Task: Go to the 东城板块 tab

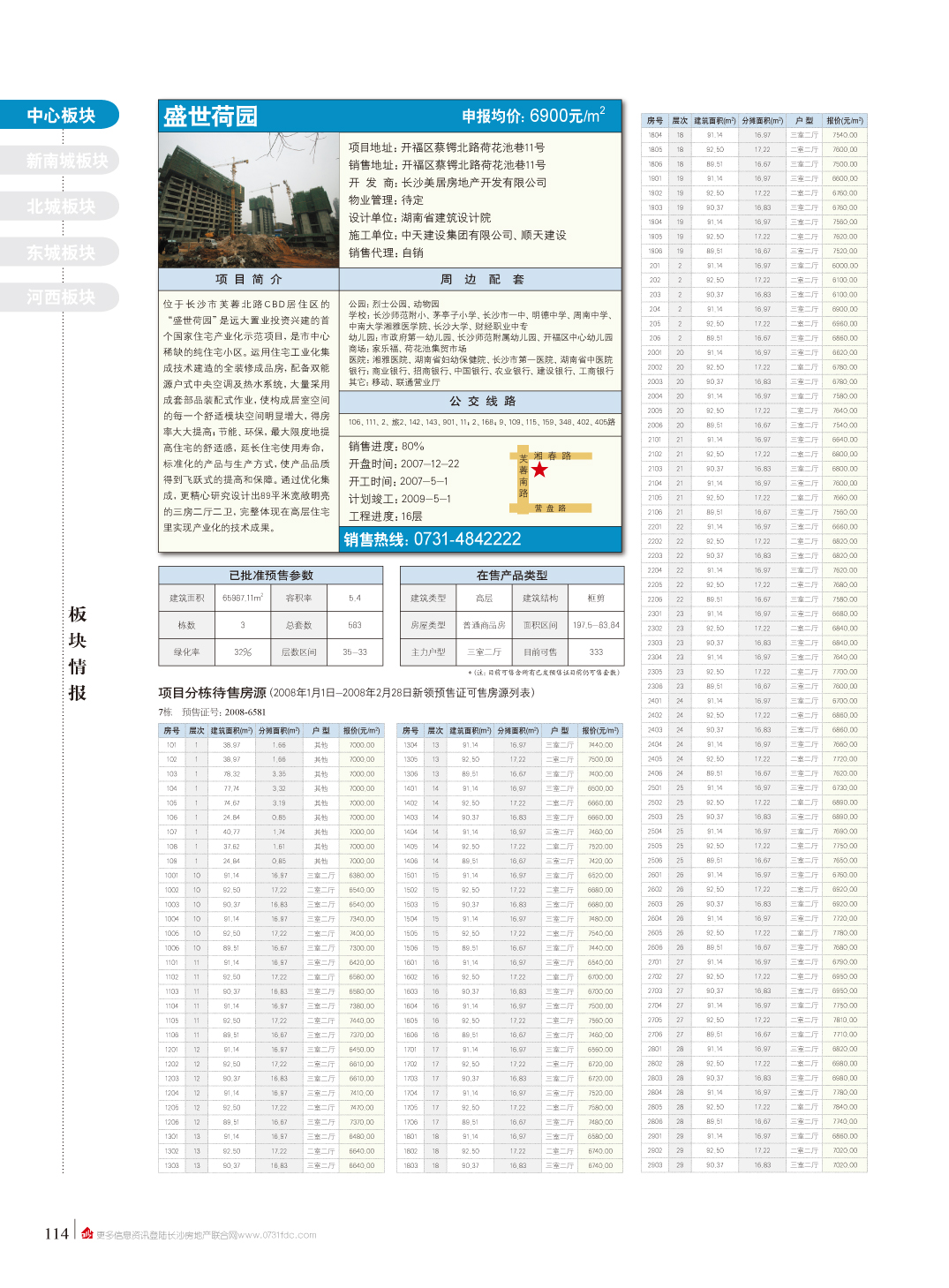Action: pyautogui.click(x=59, y=252)
